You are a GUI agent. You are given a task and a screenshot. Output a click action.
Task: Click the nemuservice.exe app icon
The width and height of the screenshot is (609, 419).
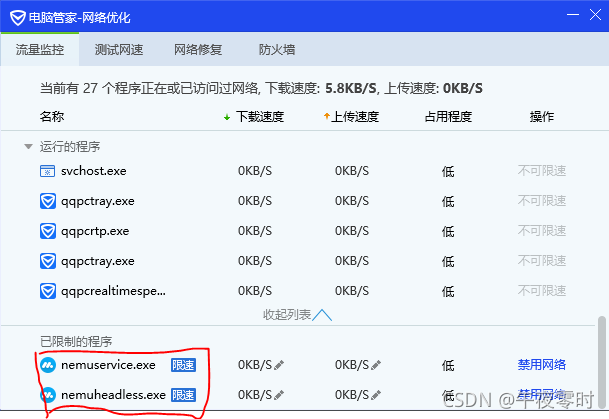coord(48,365)
